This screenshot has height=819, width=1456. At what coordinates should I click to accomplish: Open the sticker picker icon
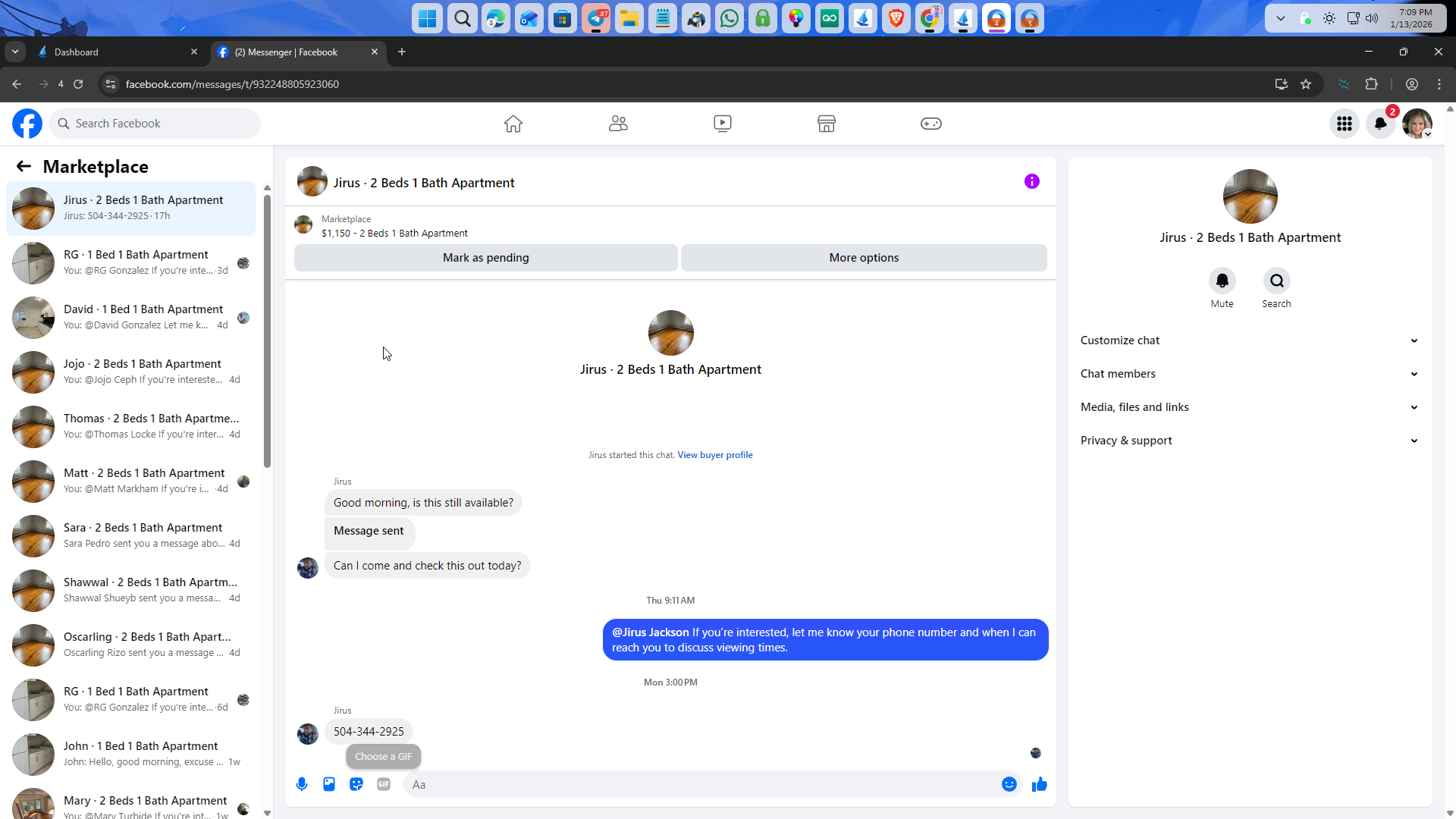(356, 784)
